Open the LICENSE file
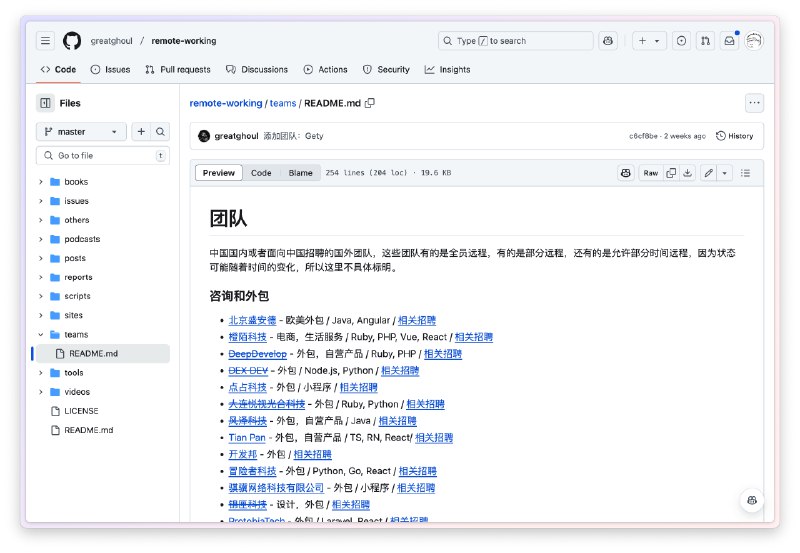800x553 pixels. [x=81, y=411]
